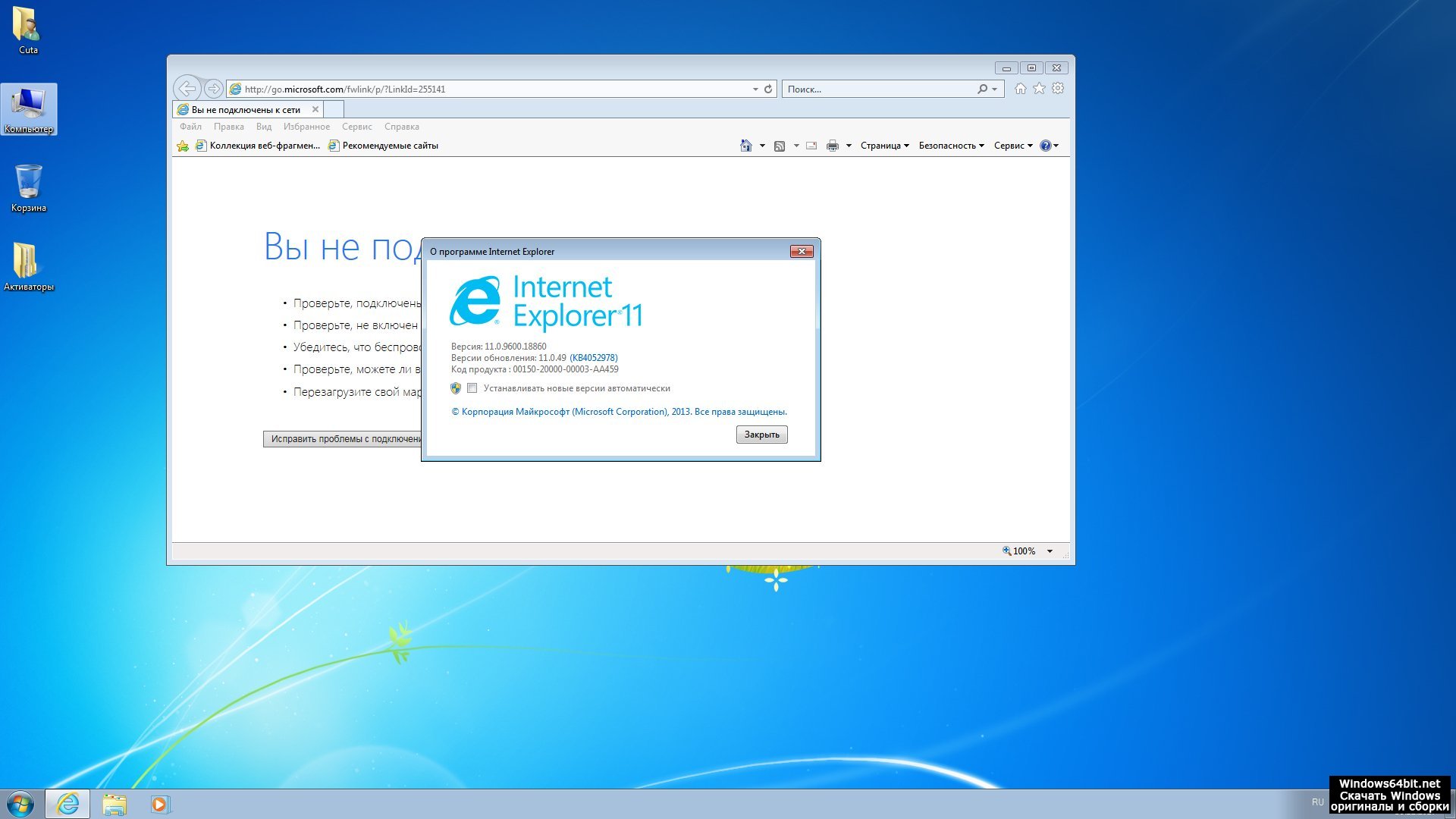Click the Refresh icon in the address bar

(x=768, y=89)
